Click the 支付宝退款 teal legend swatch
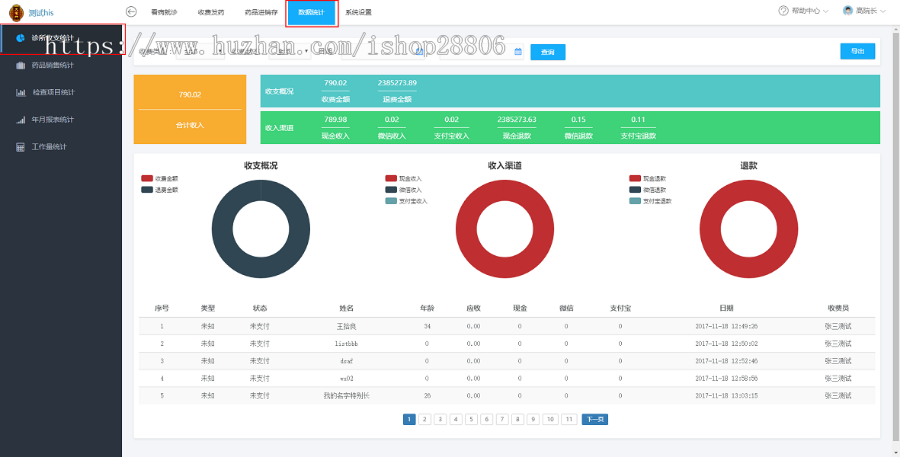 coord(635,201)
